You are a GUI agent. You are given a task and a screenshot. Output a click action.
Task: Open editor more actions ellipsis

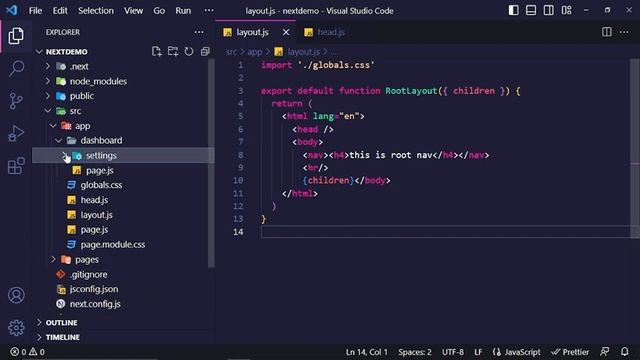point(624,32)
